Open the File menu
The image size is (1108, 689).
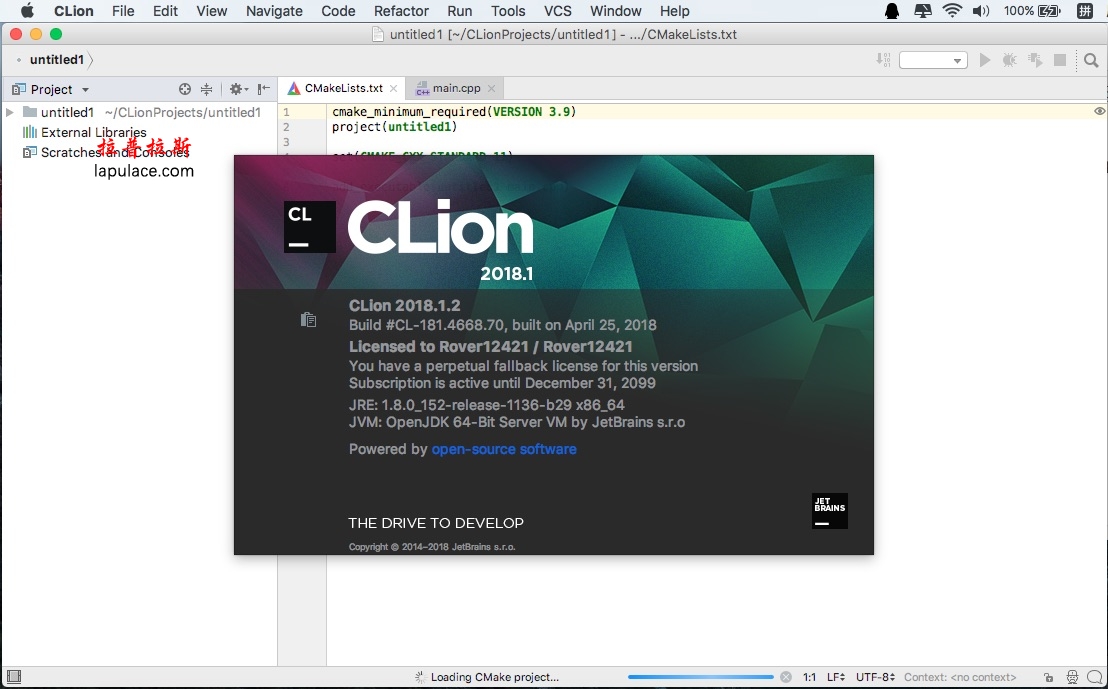pos(123,11)
